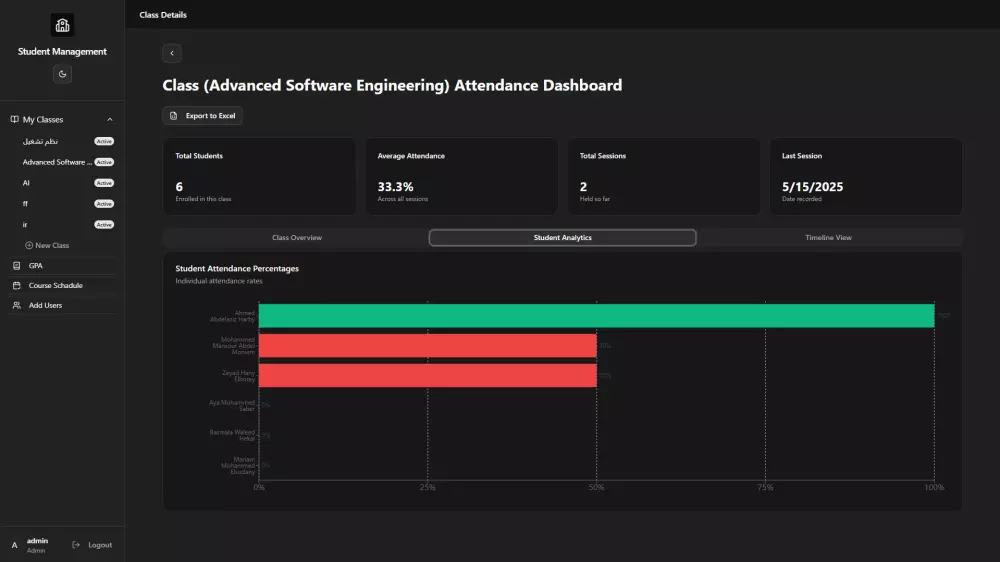Click the green 100% attendance bar
This screenshot has height=562, width=1000.
click(x=596, y=316)
